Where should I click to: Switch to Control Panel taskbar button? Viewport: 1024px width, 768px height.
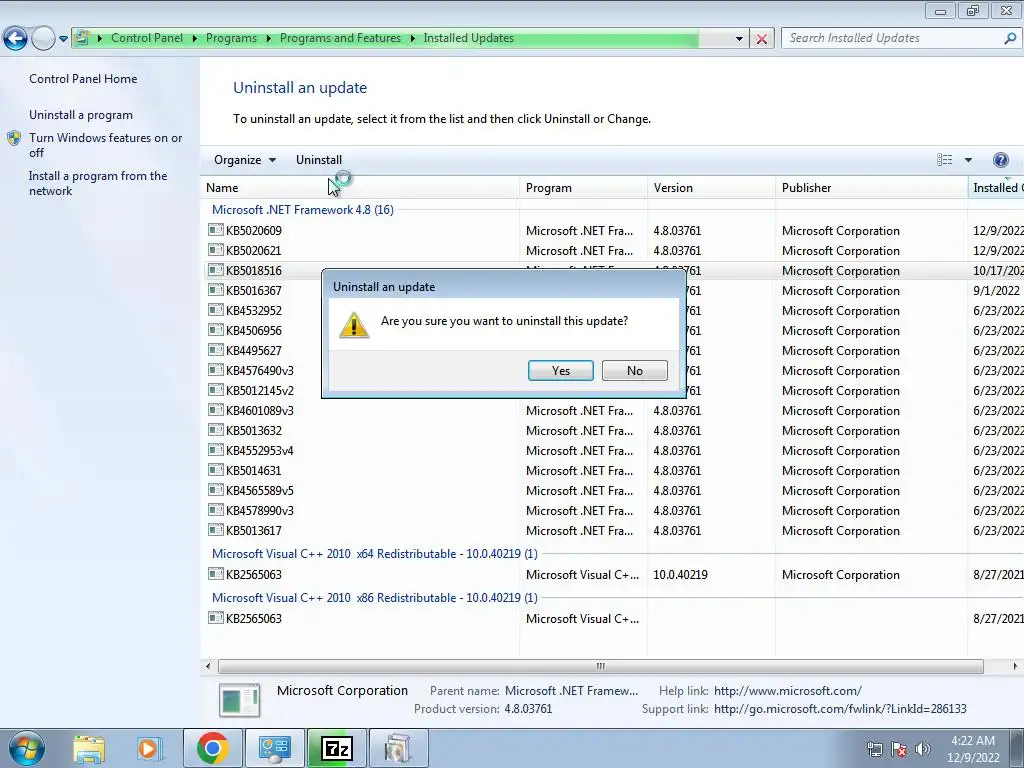[274, 748]
